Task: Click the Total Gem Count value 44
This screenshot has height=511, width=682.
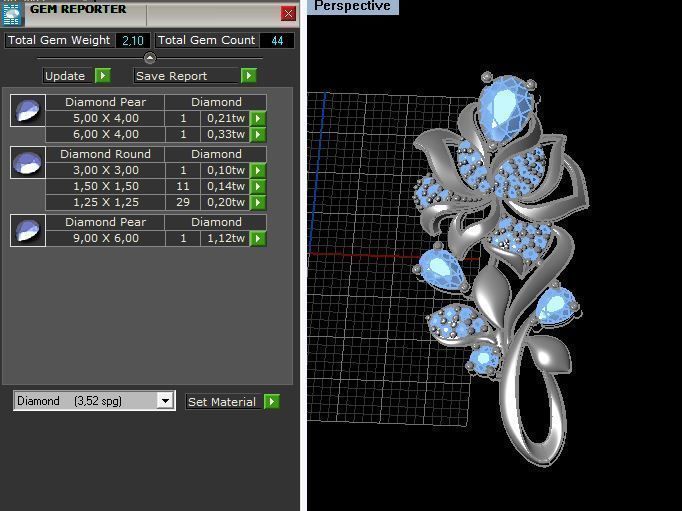Action: pyautogui.click(x=277, y=41)
